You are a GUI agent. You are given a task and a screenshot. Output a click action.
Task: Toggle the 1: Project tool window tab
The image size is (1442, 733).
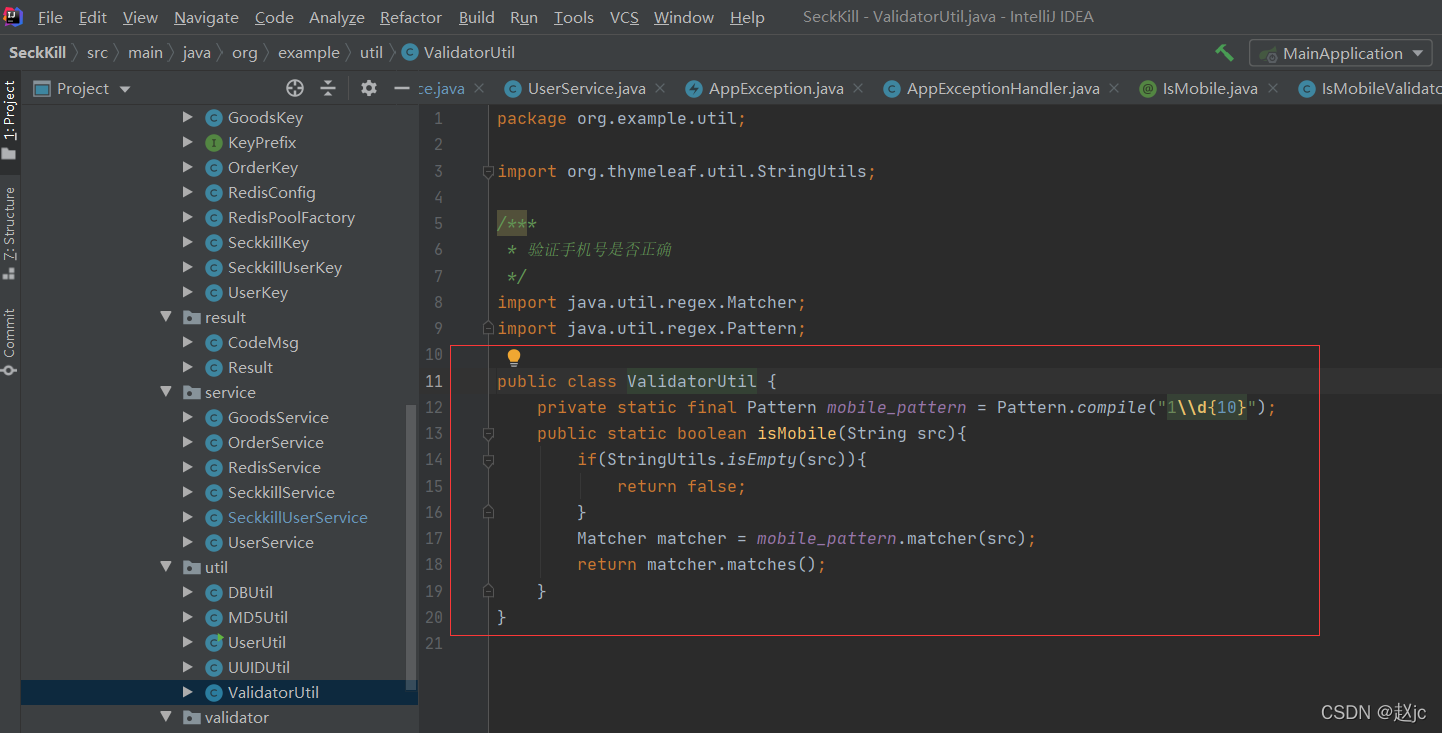coord(10,120)
